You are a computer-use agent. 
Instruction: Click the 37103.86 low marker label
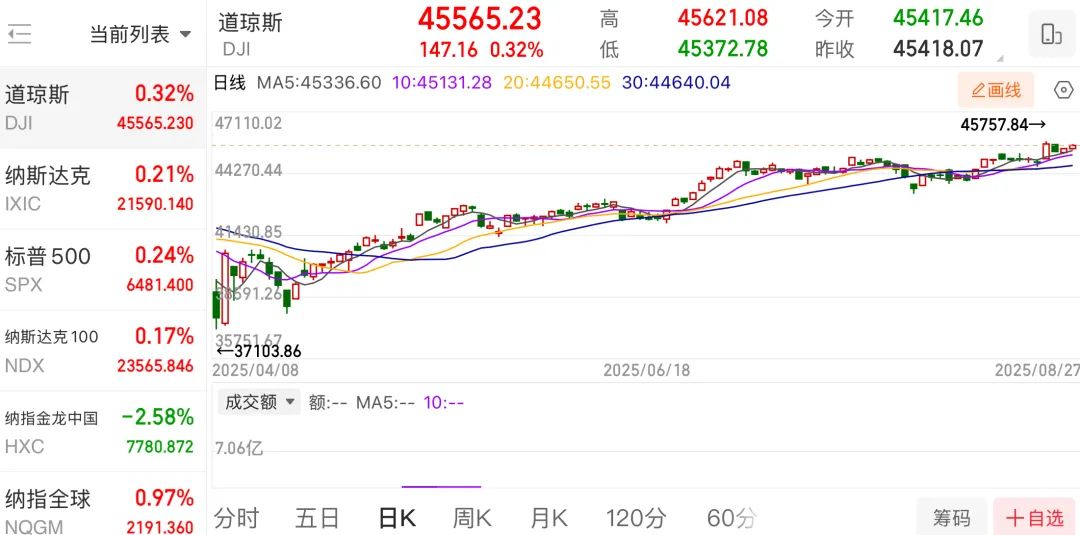coord(259,351)
